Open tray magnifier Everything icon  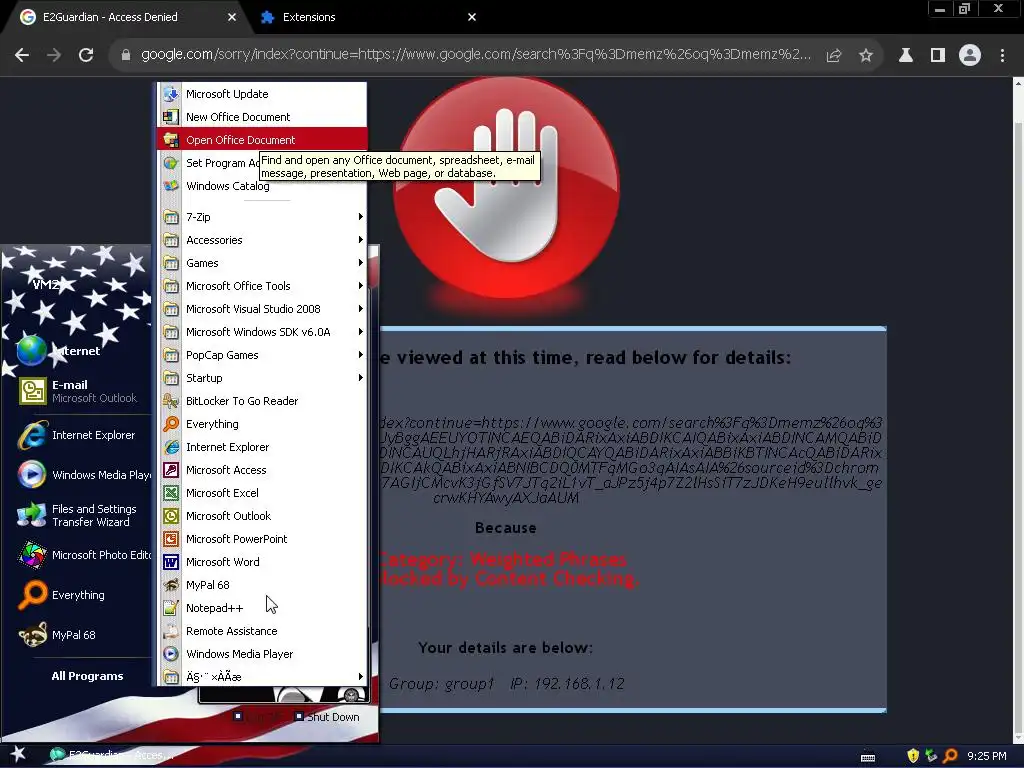coord(950,756)
